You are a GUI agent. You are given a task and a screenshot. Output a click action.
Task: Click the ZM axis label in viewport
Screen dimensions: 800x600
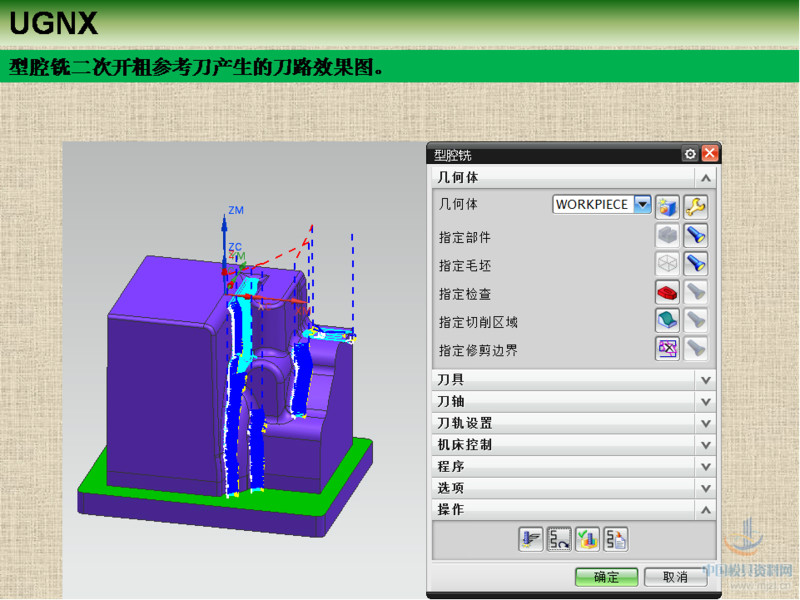point(236,210)
